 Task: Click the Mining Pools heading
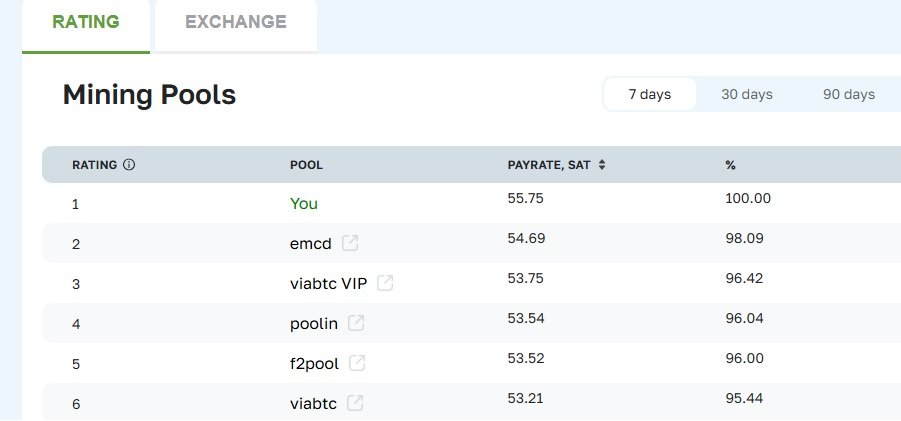pos(149,95)
